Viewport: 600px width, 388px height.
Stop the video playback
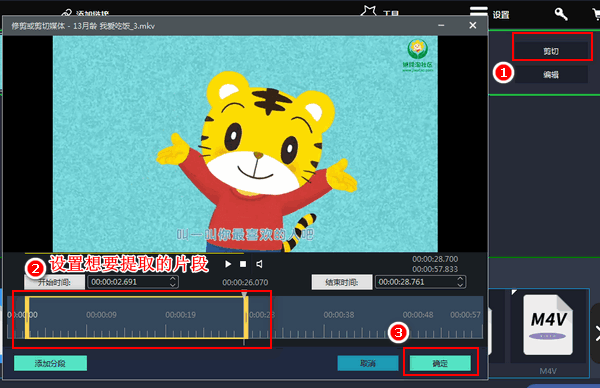(243, 264)
